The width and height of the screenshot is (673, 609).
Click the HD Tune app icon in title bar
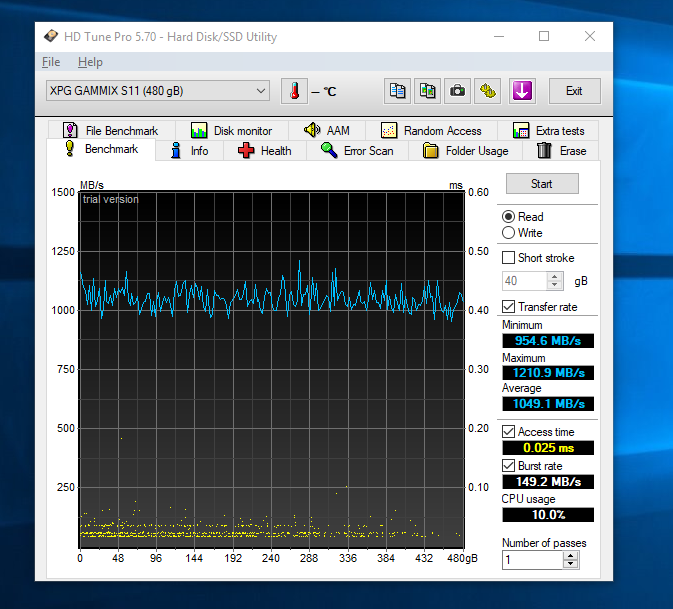click(x=51, y=36)
